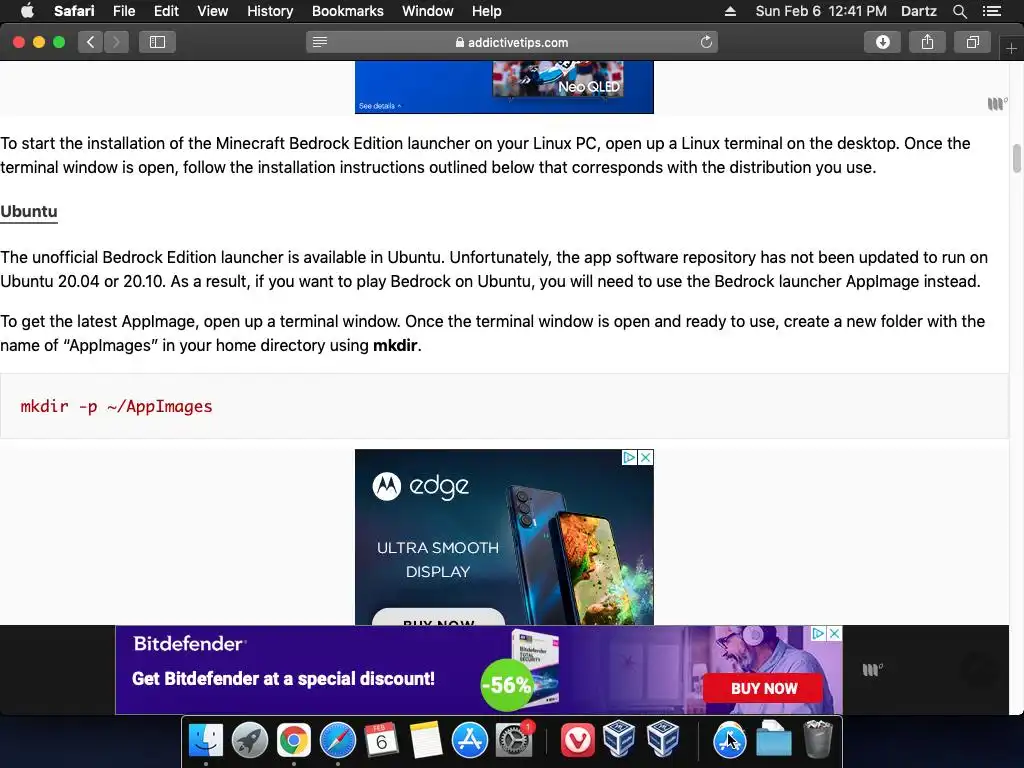Open the View menu

[x=213, y=11]
